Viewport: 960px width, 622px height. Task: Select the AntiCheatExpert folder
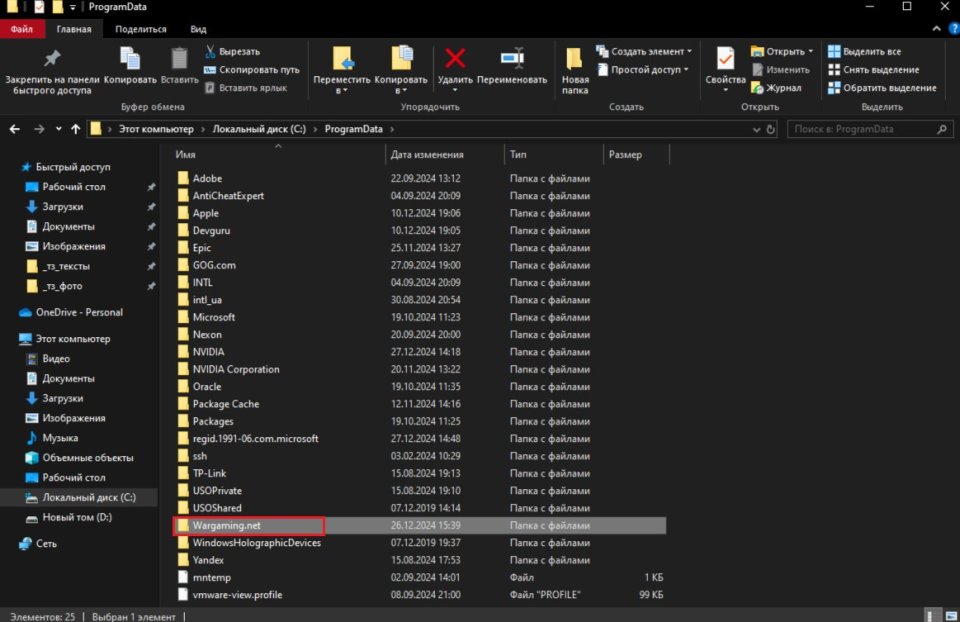tap(228, 196)
